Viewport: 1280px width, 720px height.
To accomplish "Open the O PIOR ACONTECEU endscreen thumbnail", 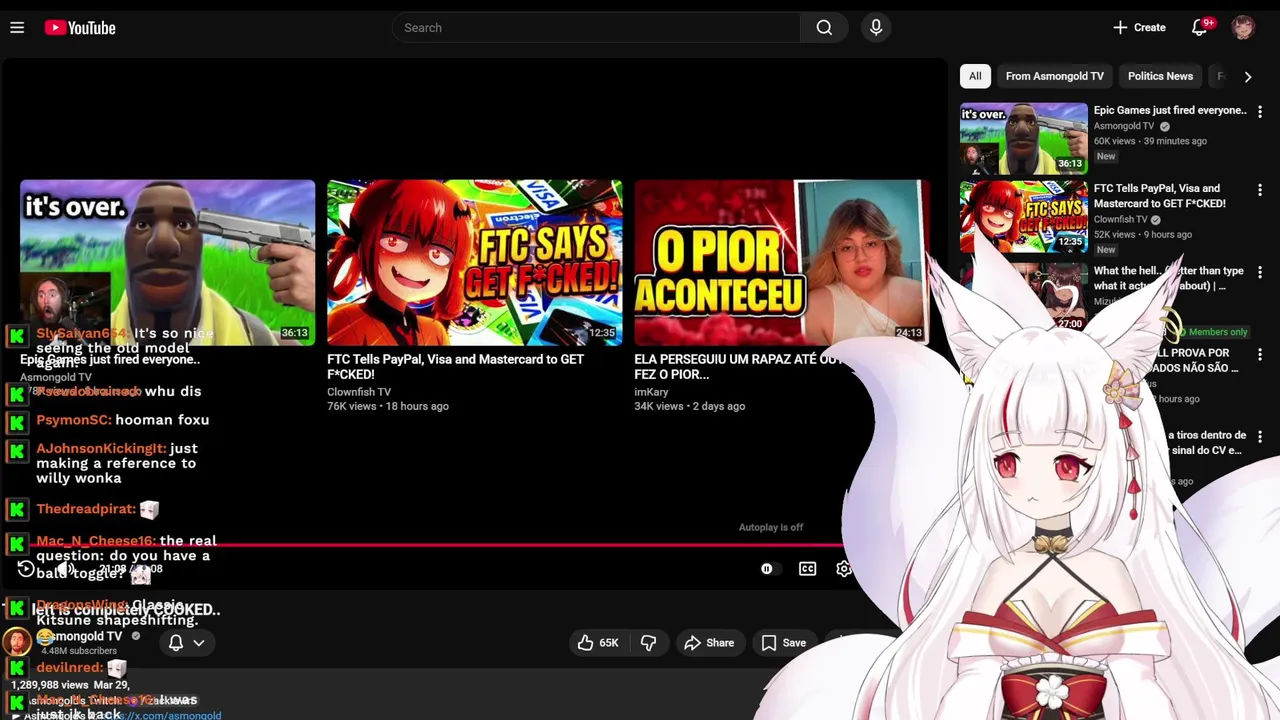I will click(x=781, y=262).
